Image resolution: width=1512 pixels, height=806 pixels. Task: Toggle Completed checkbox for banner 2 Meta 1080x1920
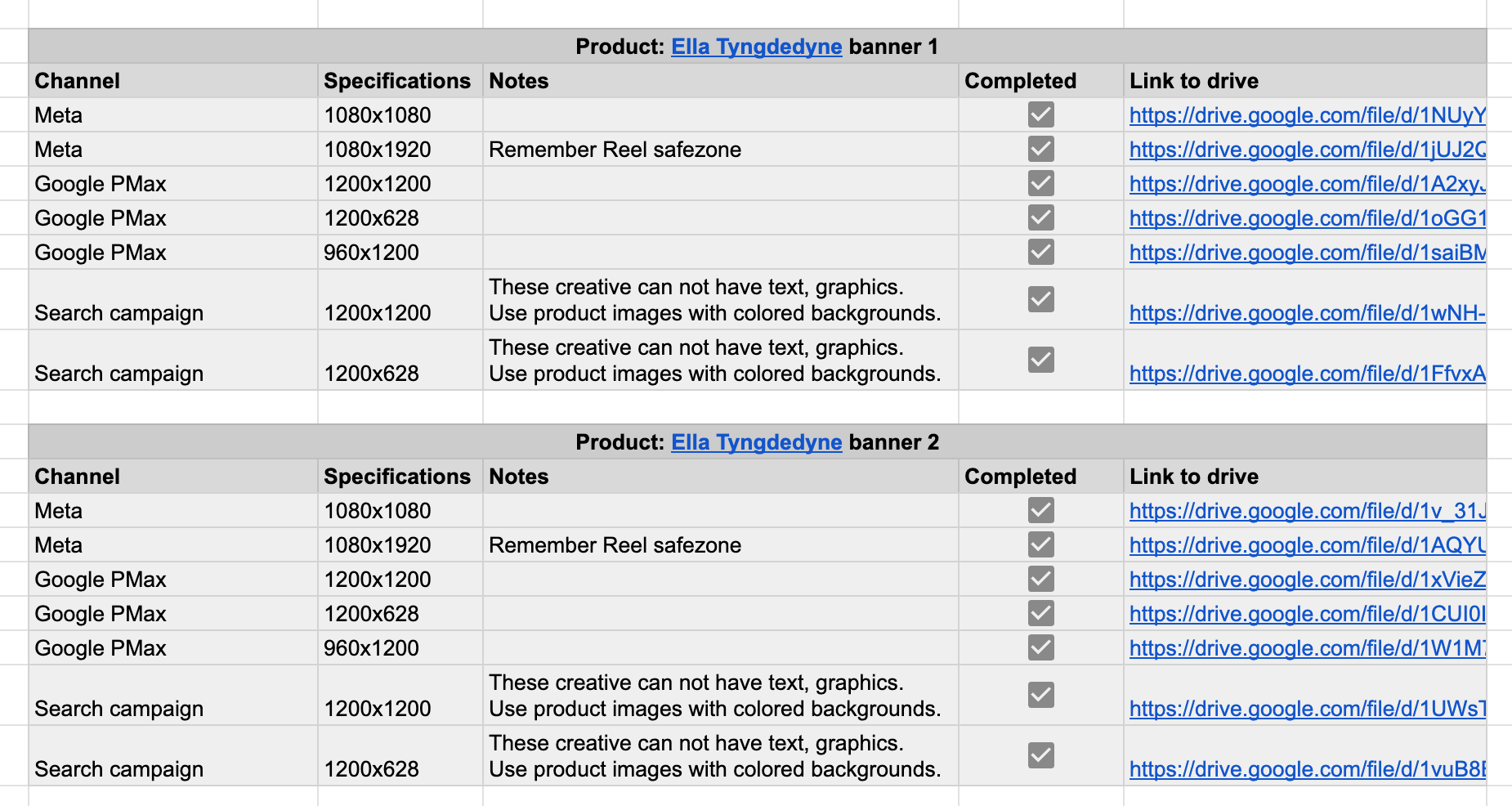[x=1040, y=544]
